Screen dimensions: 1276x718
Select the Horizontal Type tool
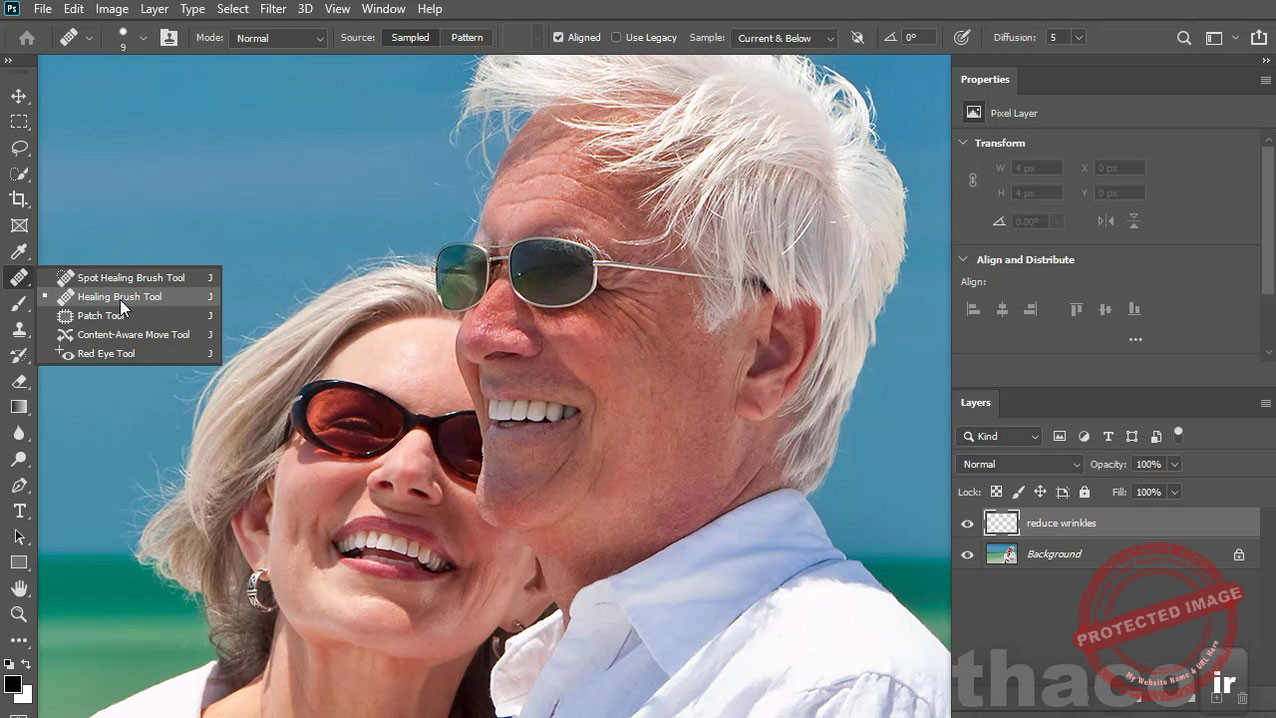pyautogui.click(x=19, y=511)
